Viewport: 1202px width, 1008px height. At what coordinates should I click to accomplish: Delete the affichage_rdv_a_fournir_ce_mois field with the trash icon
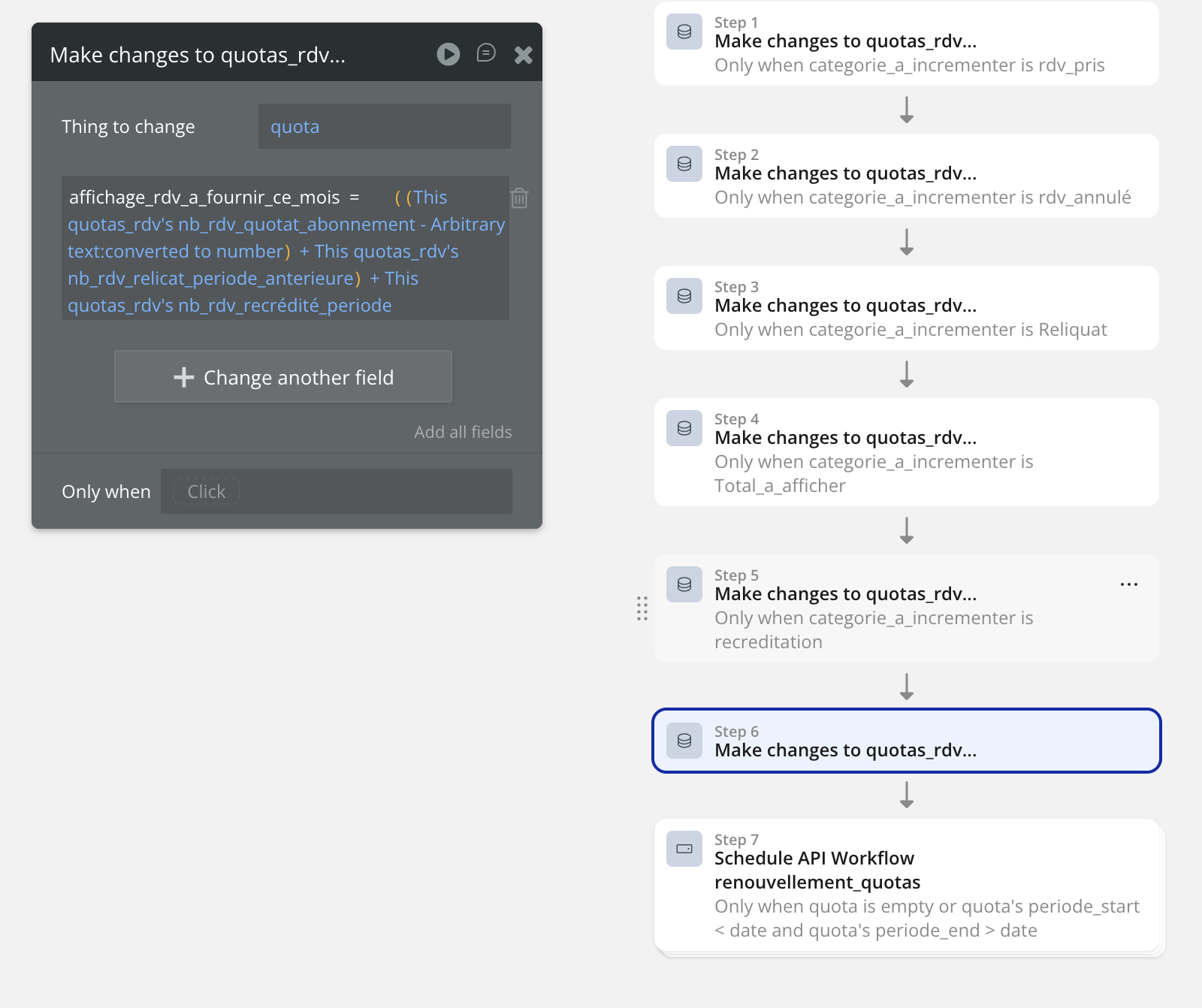(519, 198)
